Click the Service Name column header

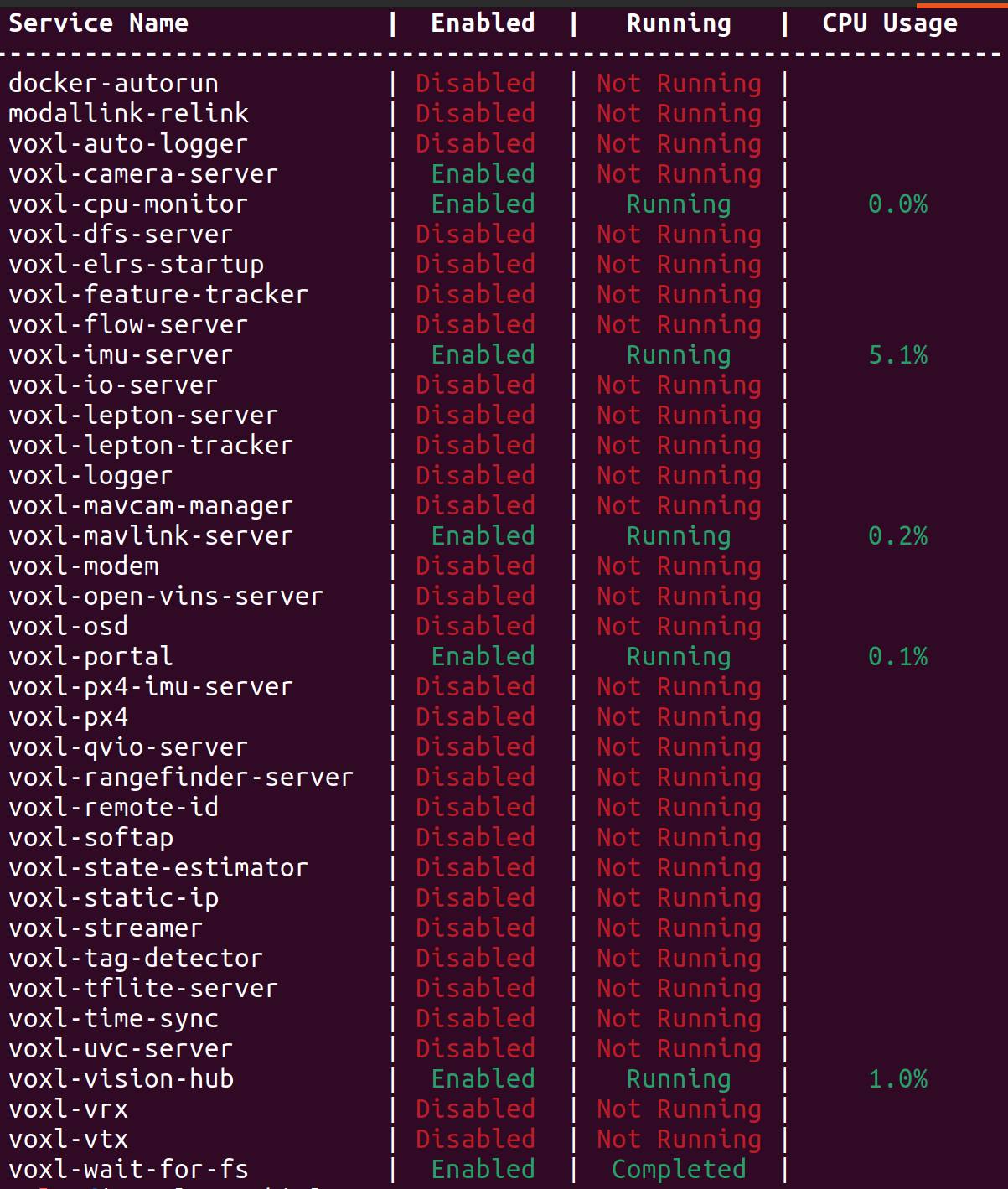pyautogui.click(x=99, y=23)
